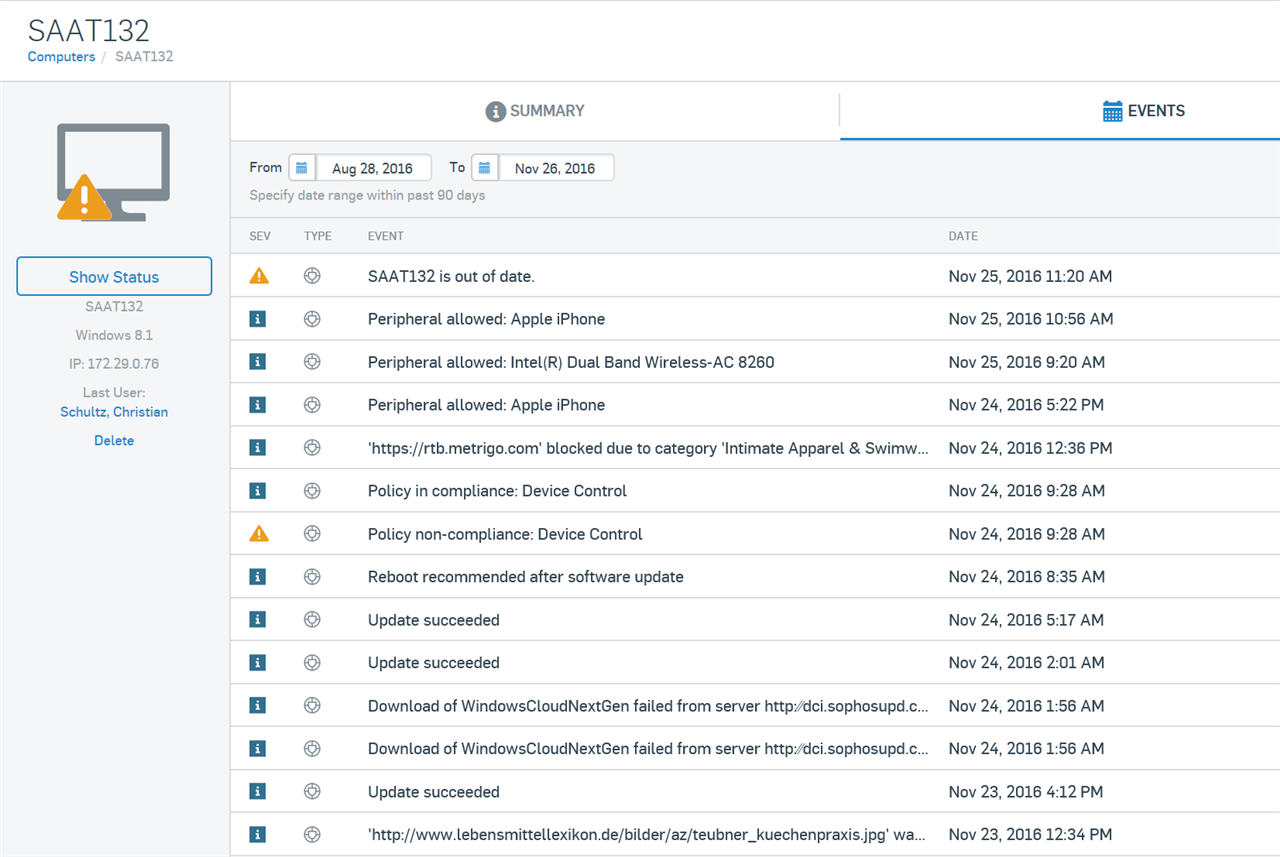Click info icon for Nov 25 10:56 AM iPhone event
1280x857 pixels.
point(258,319)
